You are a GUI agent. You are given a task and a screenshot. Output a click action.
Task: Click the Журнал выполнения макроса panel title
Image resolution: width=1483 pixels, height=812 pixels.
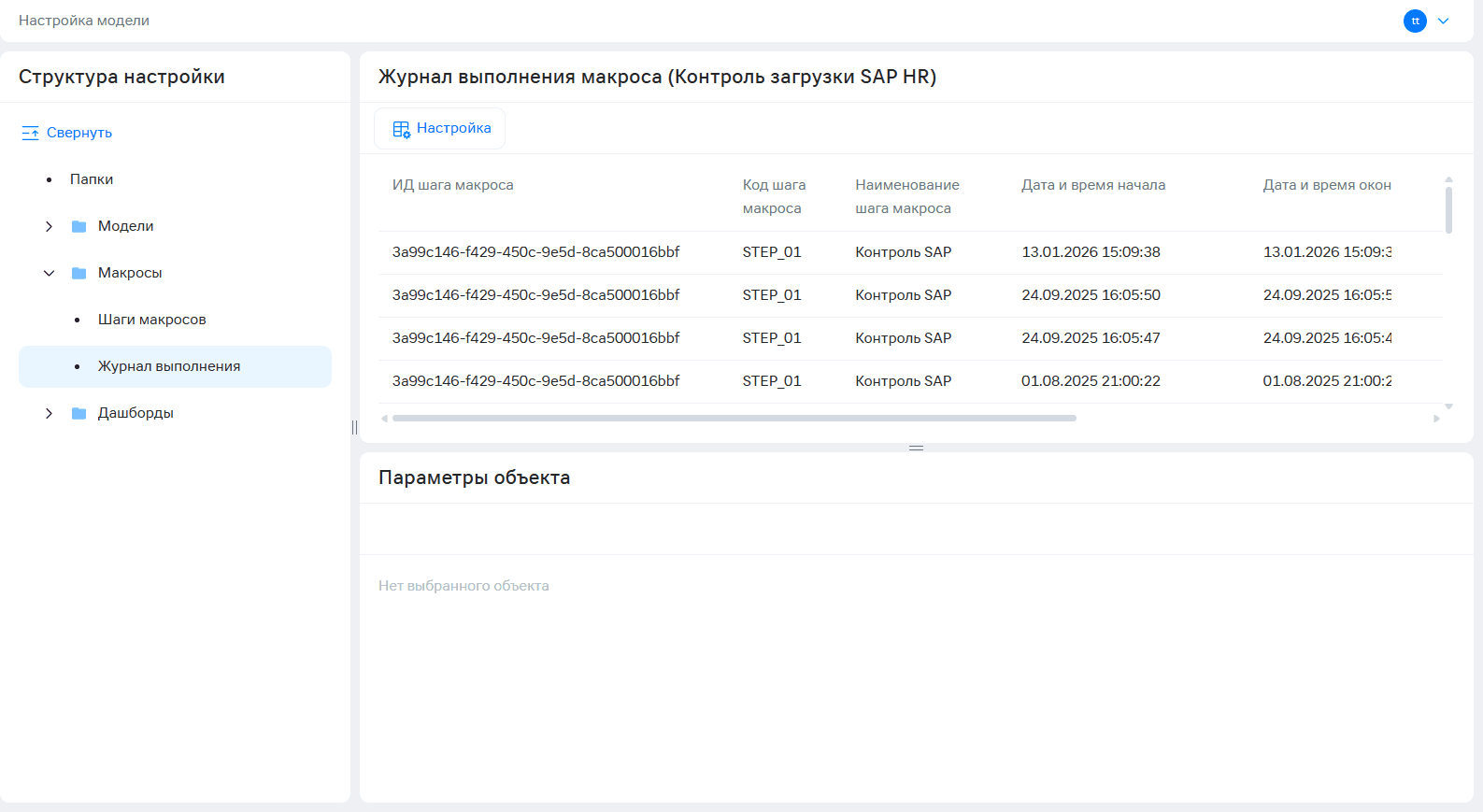click(x=657, y=77)
